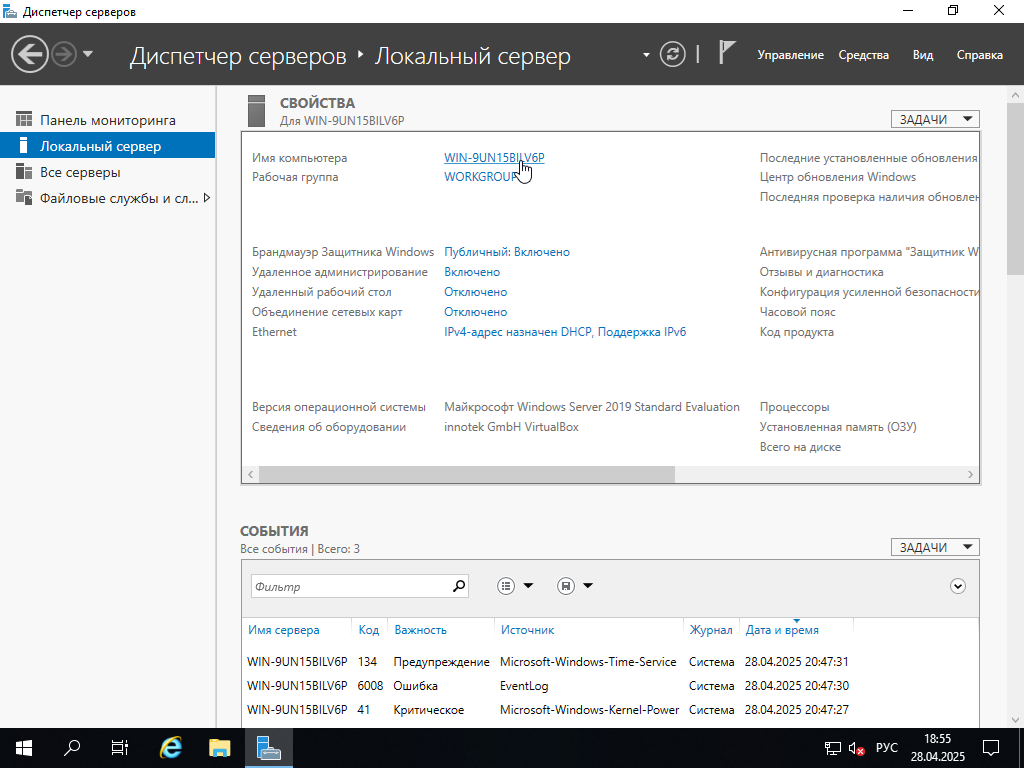
Task: Select Все серверы in sidebar
Action: (108, 172)
